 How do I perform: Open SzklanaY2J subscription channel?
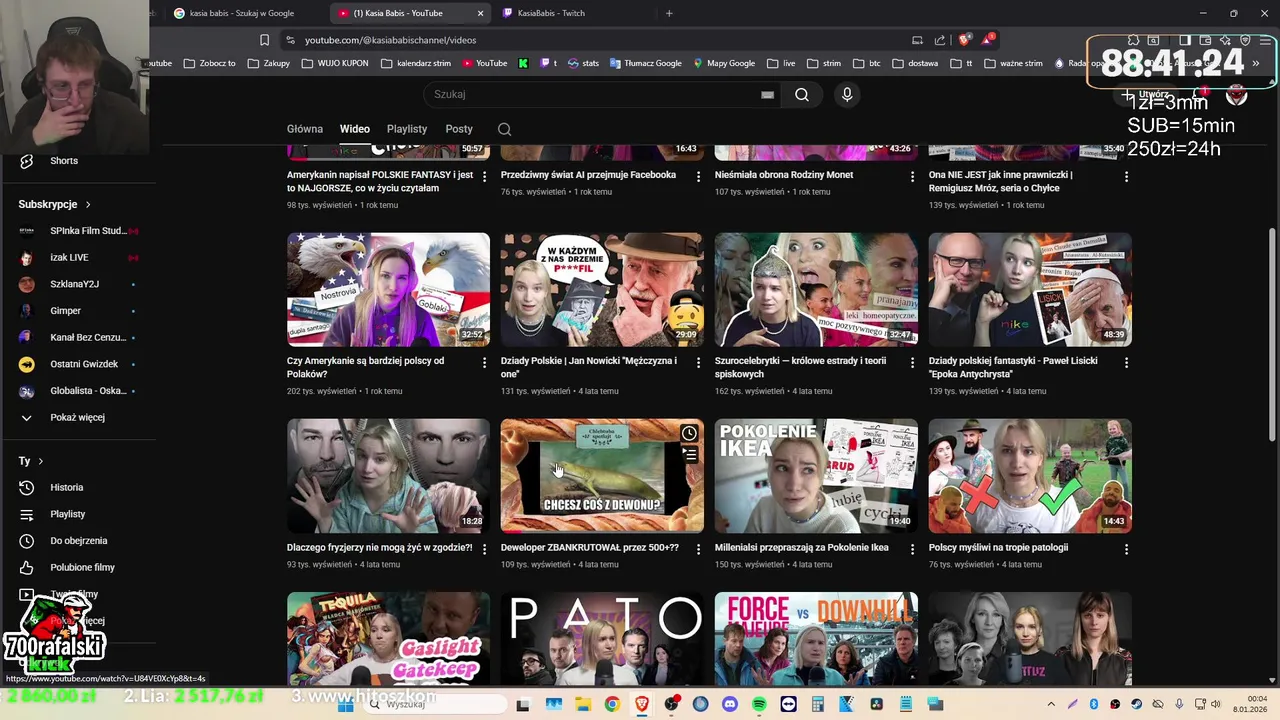click(x=74, y=284)
